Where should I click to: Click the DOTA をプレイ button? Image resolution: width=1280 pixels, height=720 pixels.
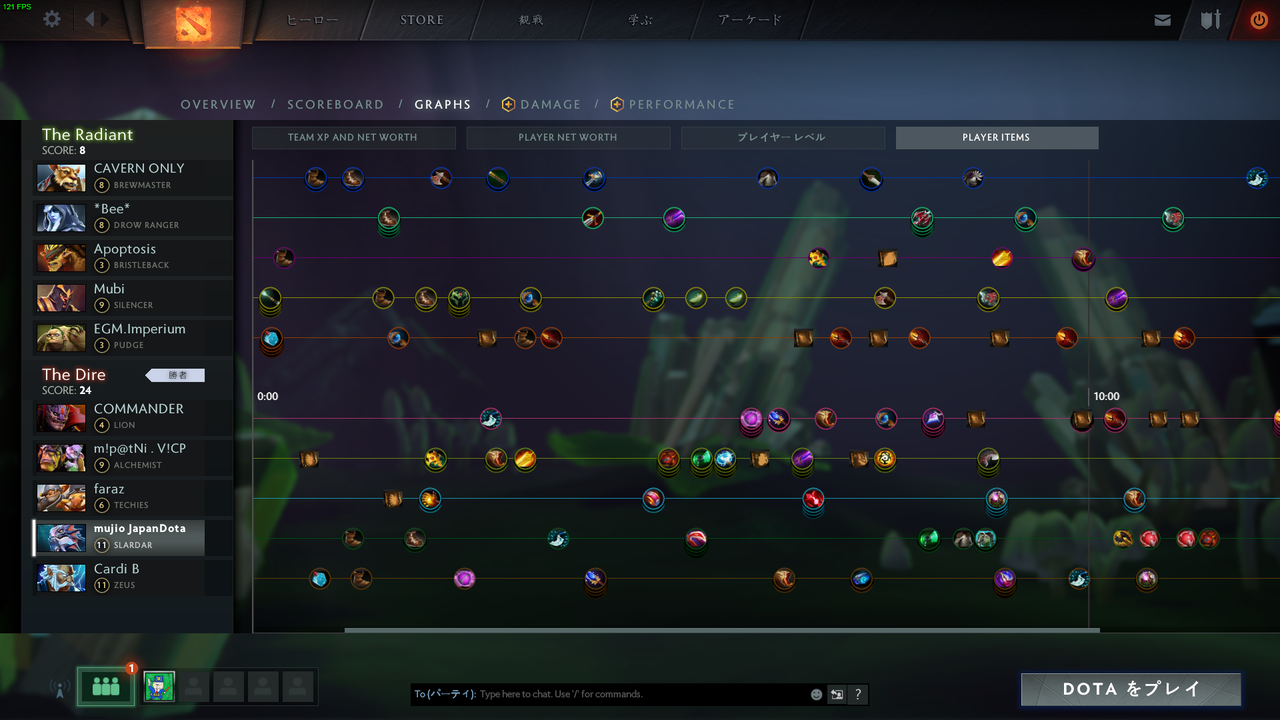click(1131, 689)
